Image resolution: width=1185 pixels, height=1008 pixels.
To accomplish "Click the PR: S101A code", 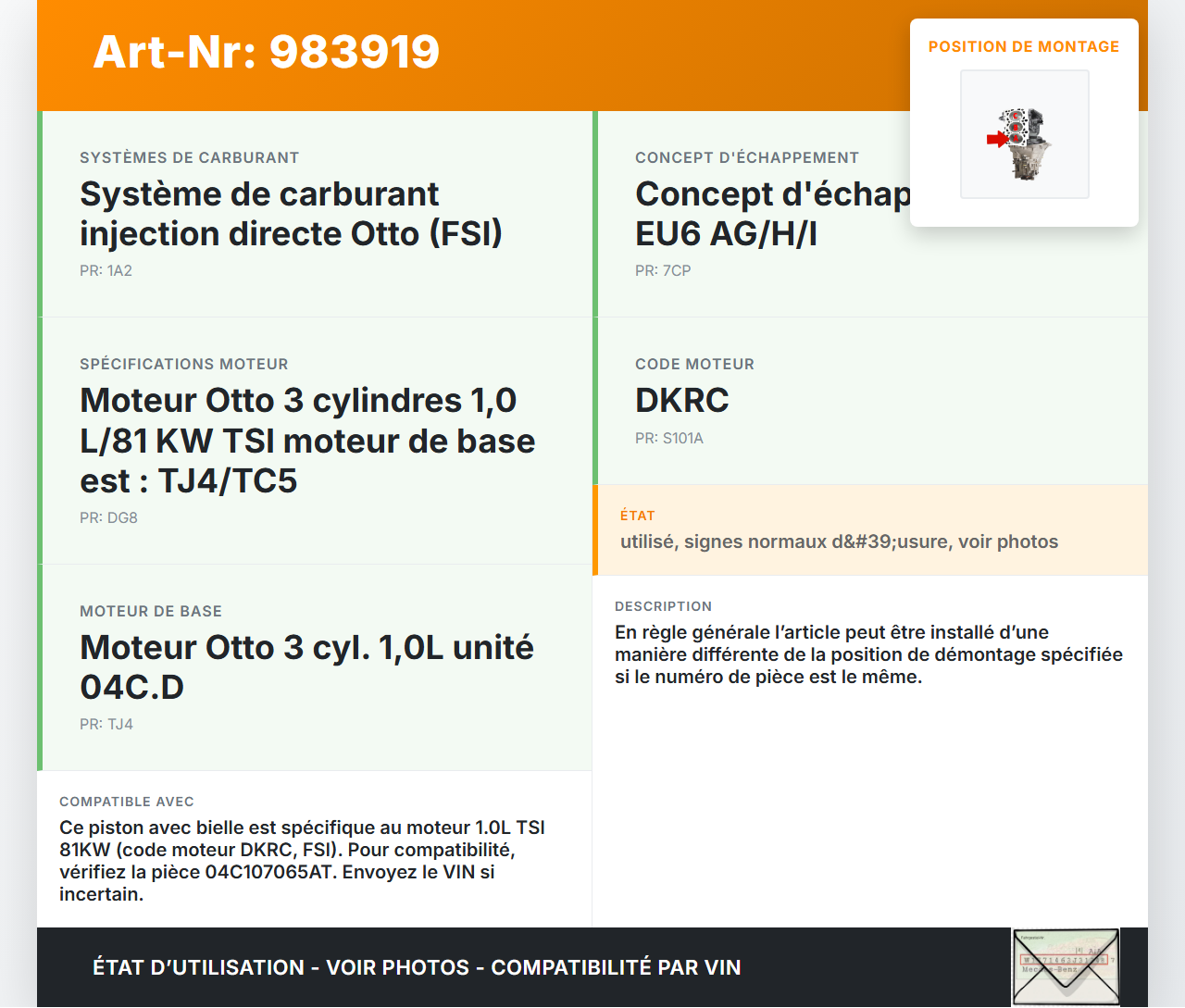I will click(x=668, y=438).
